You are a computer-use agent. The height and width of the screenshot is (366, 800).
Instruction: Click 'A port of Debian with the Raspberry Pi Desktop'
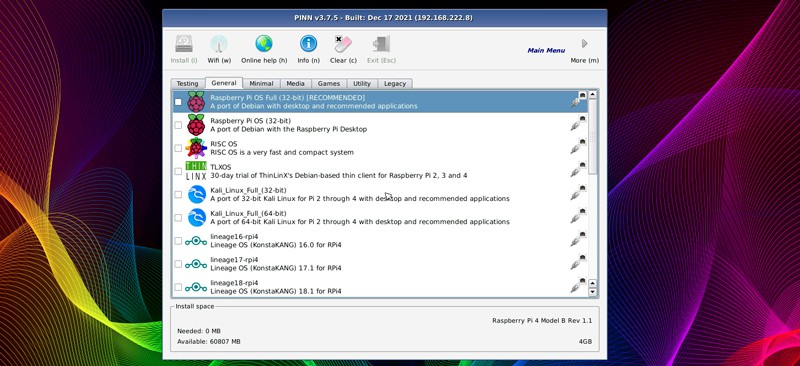pyautogui.click(x=288, y=129)
